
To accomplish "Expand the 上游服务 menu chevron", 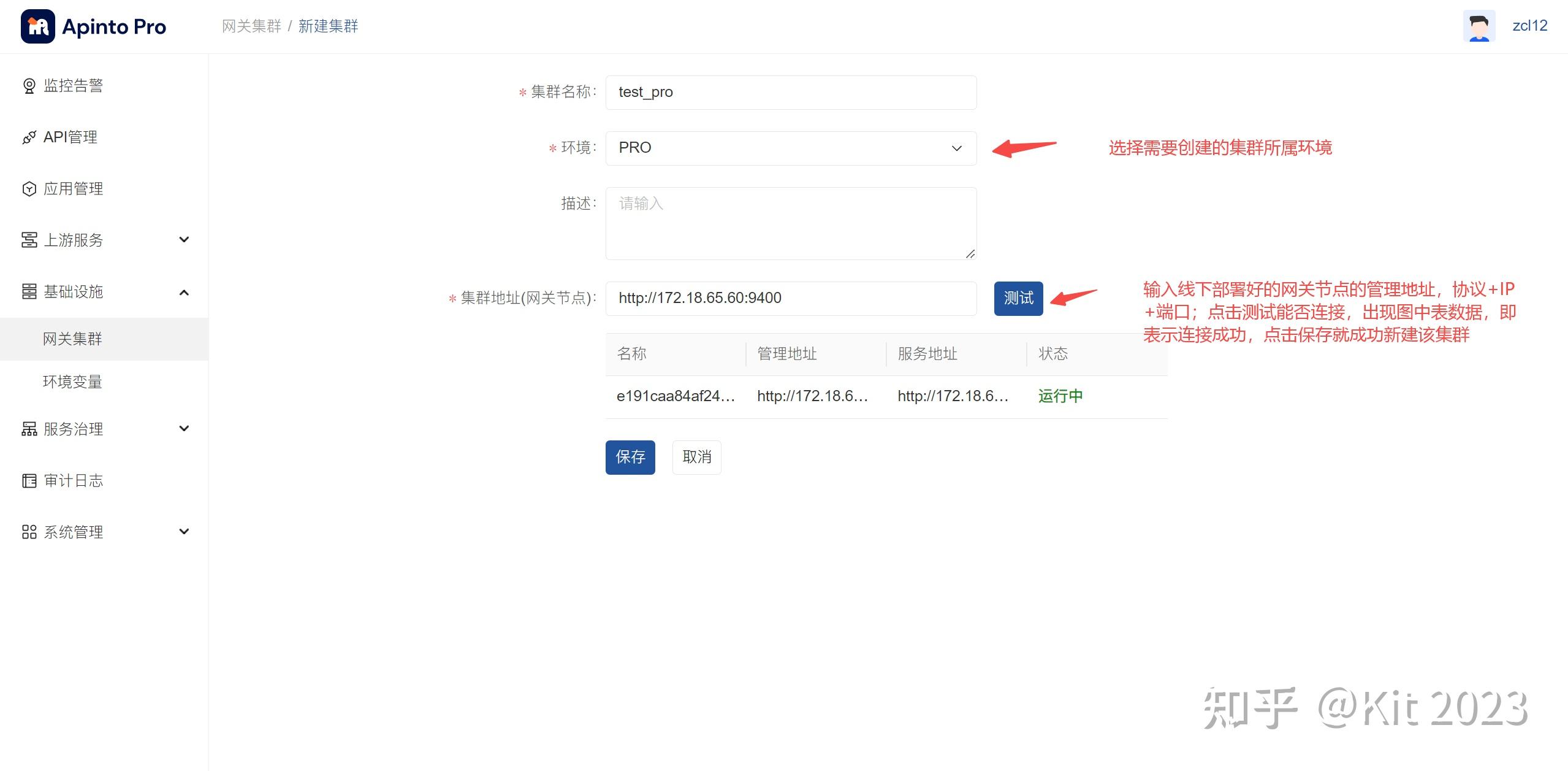I will [184, 240].
